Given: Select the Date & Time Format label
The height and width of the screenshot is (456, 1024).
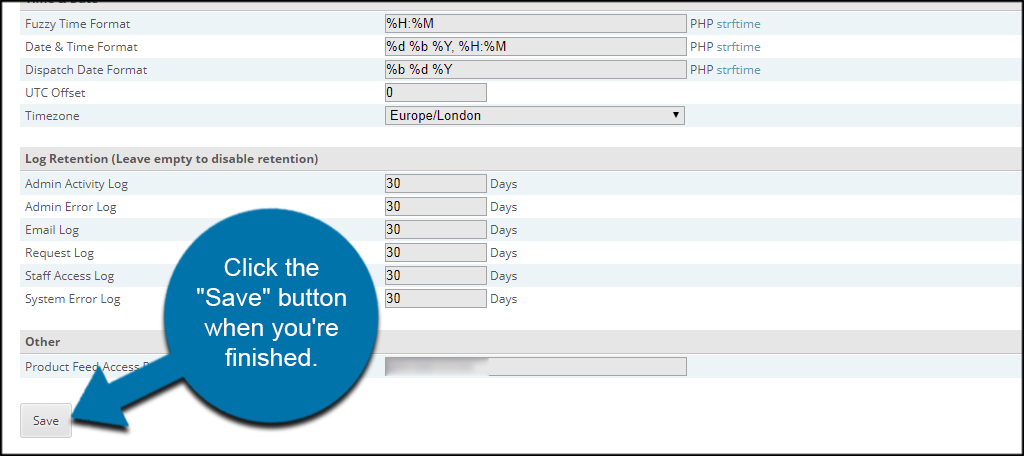Looking at the screenshot, I should tap(81, 47).
